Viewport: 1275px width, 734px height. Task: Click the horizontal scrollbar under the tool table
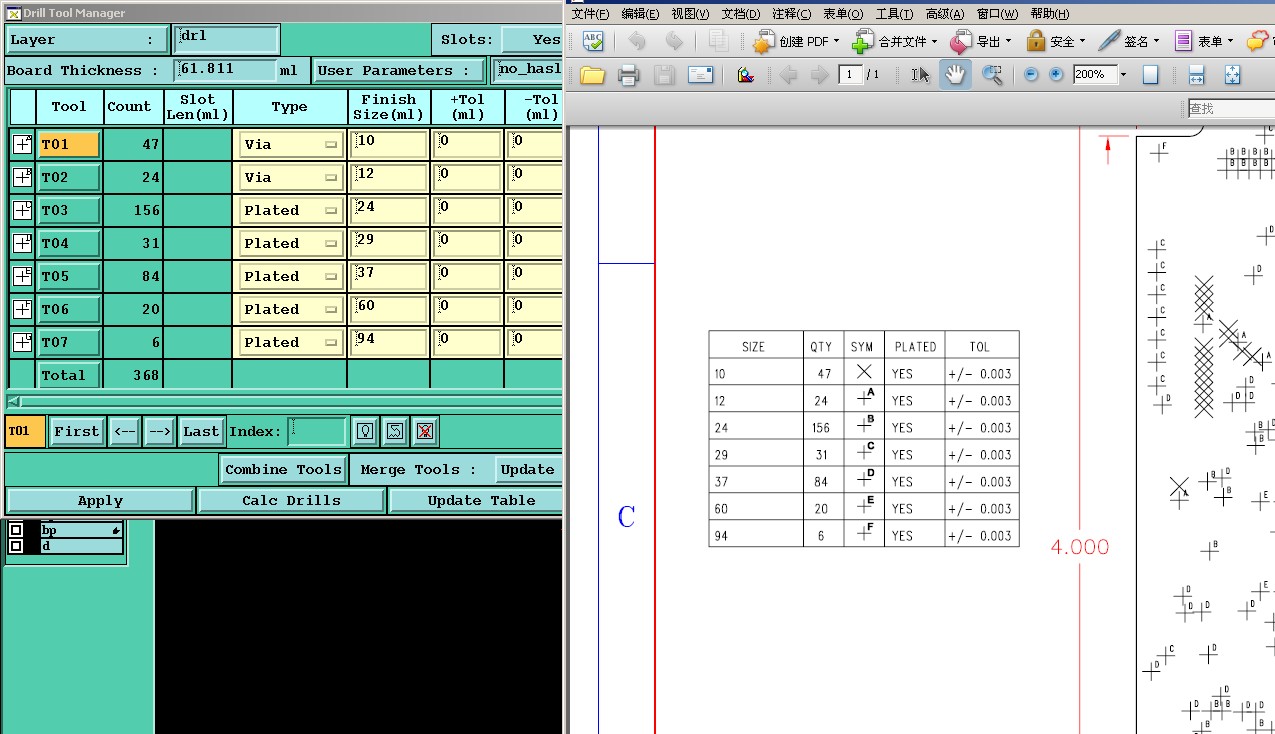point(284,401)
